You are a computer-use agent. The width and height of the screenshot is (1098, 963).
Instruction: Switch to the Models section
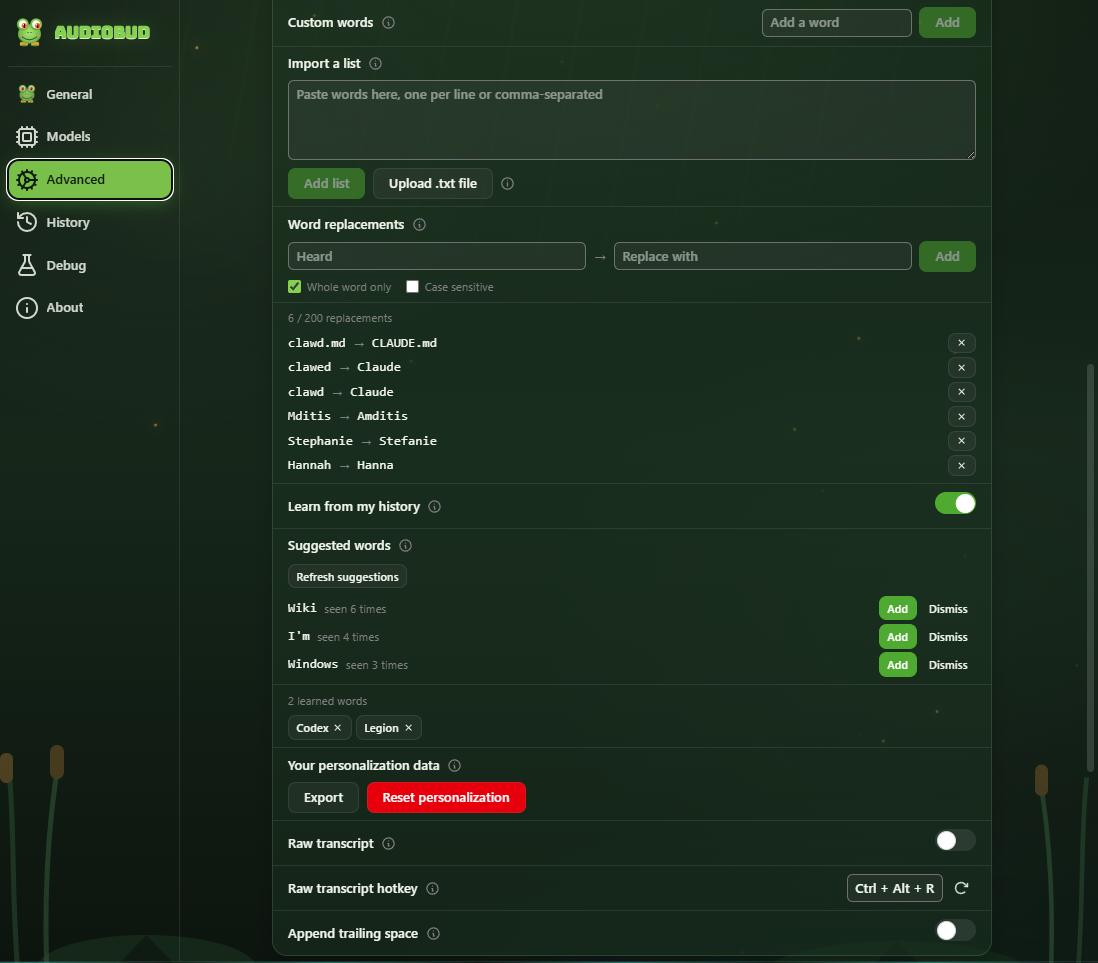(x=90, y=137)
